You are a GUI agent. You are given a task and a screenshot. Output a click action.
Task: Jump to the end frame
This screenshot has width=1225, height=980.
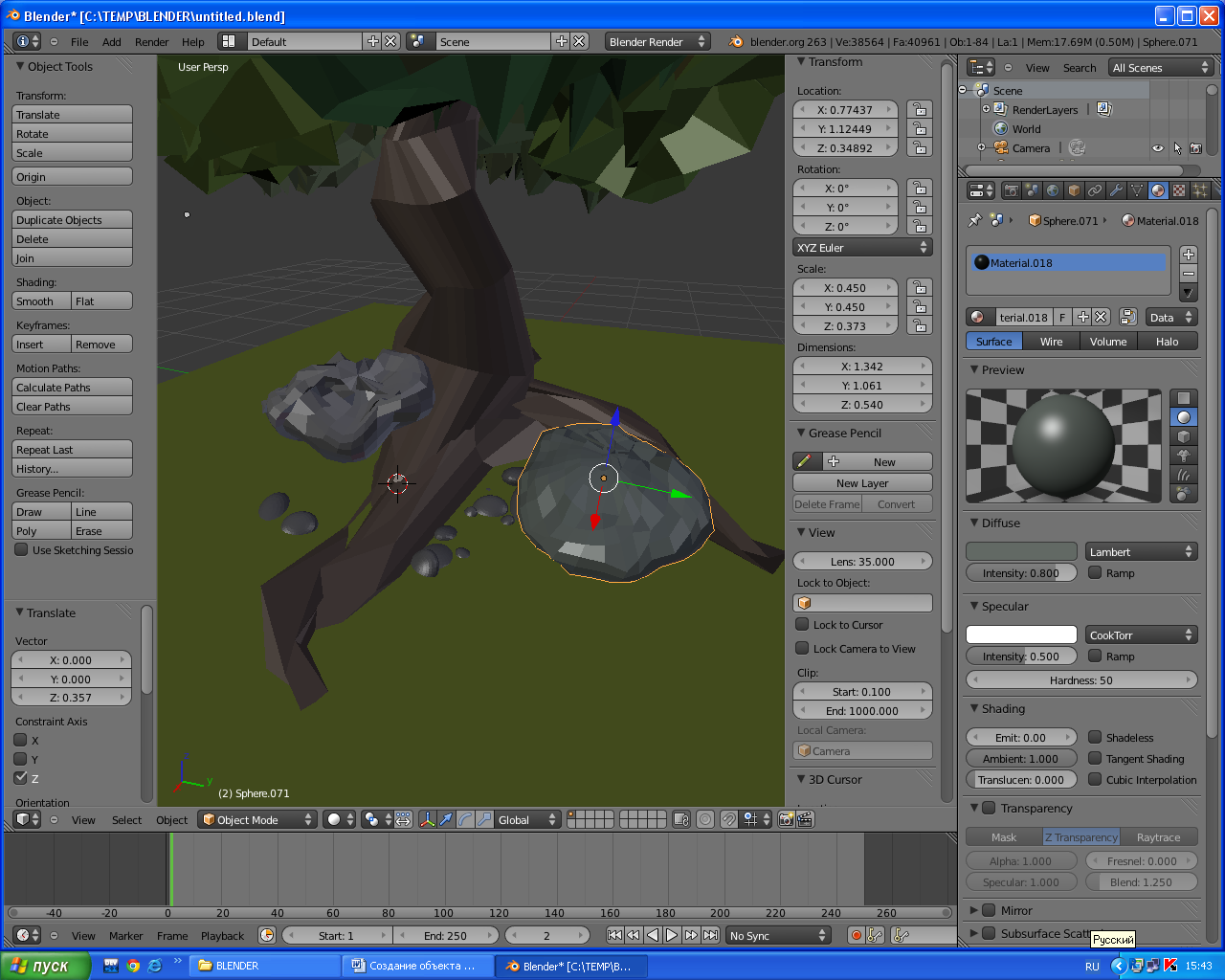tap(710, 935)
